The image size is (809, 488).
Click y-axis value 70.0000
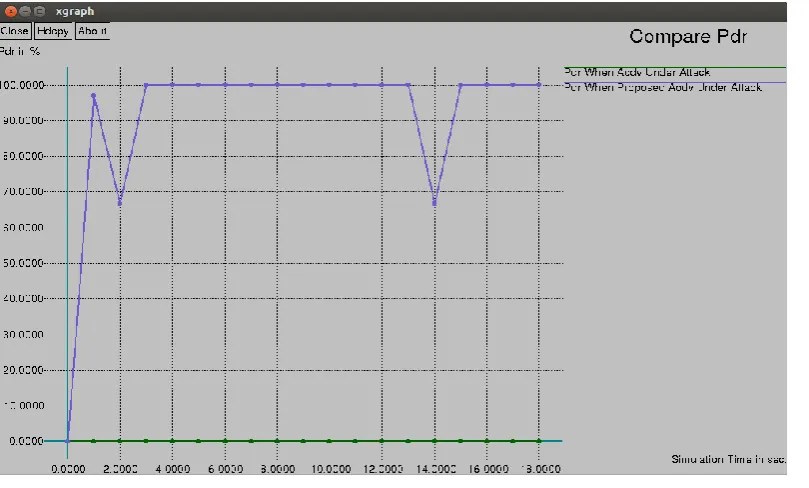[x=23, y=191]
